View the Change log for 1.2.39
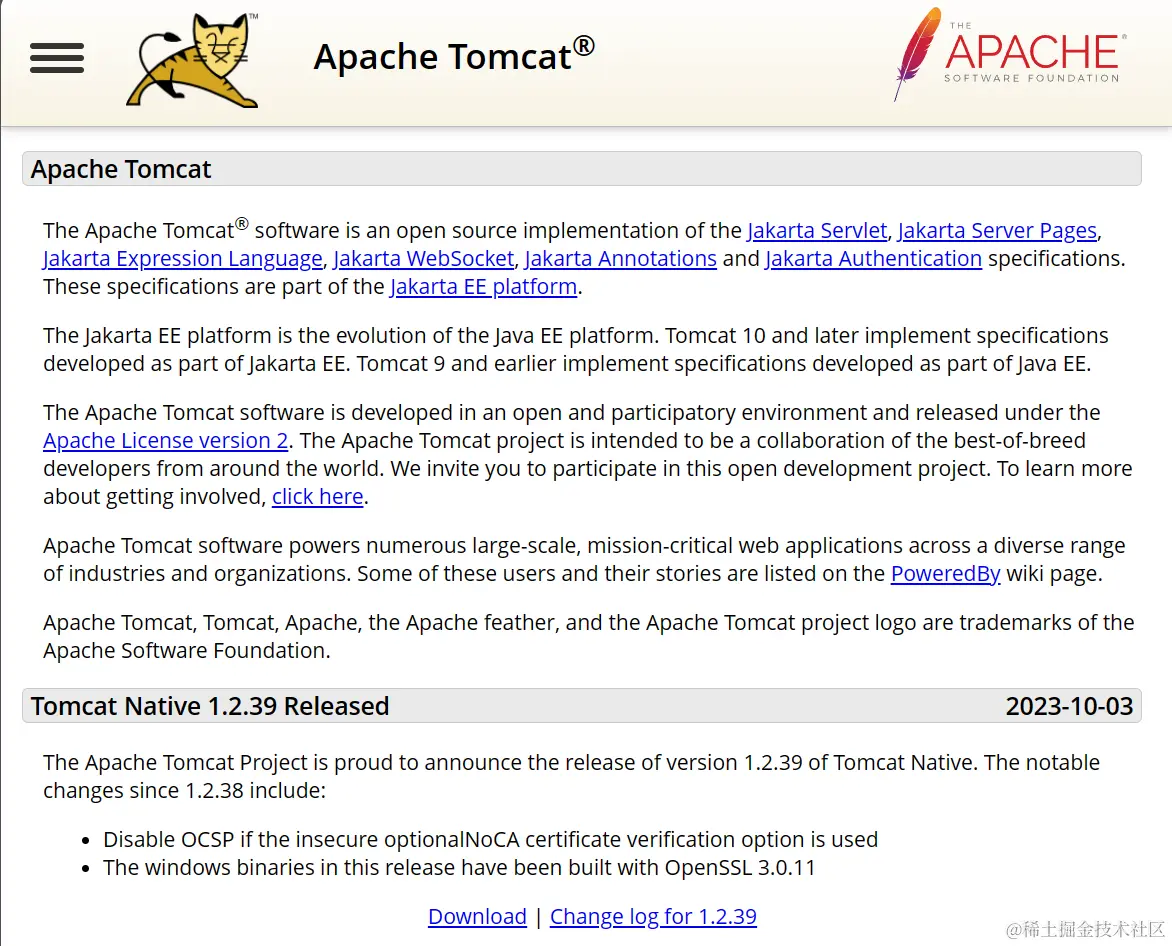 (x=653, y=916)
